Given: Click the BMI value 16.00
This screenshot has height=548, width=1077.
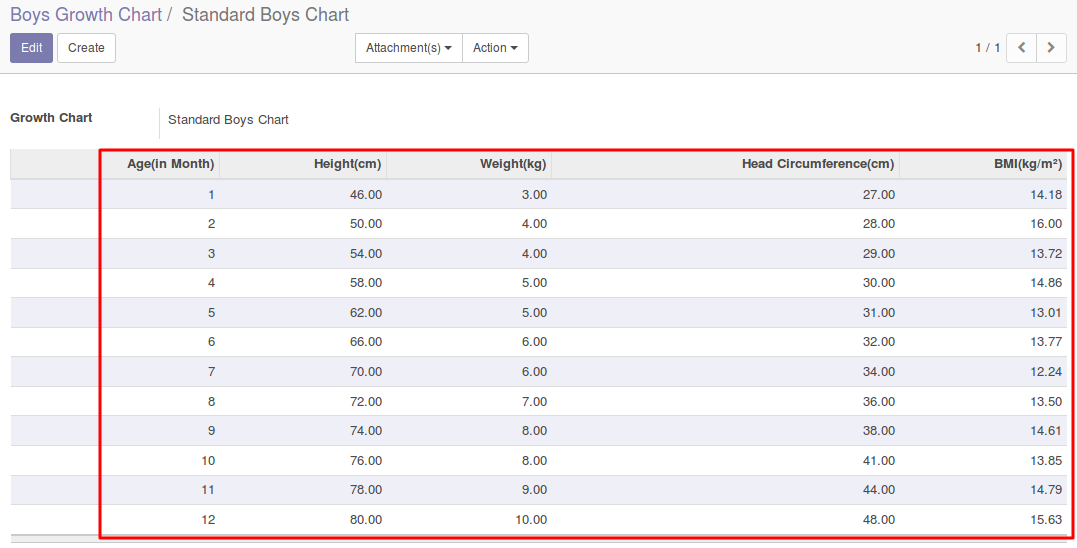Looking at the screenshot, I should point(1045,224).
